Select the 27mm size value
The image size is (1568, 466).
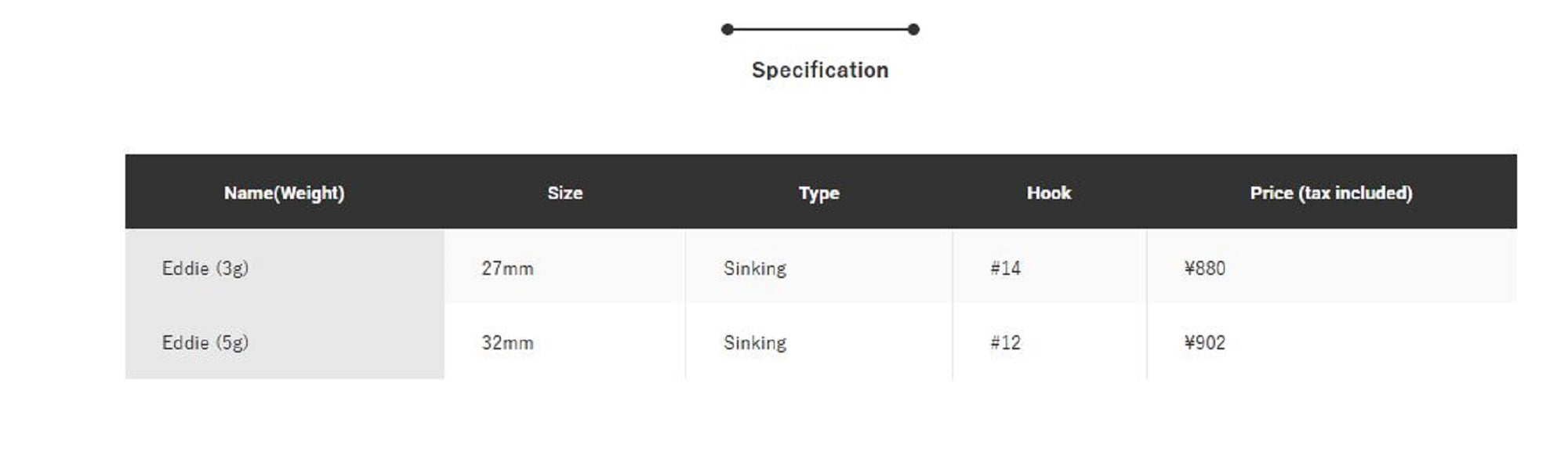click(507, 268)
